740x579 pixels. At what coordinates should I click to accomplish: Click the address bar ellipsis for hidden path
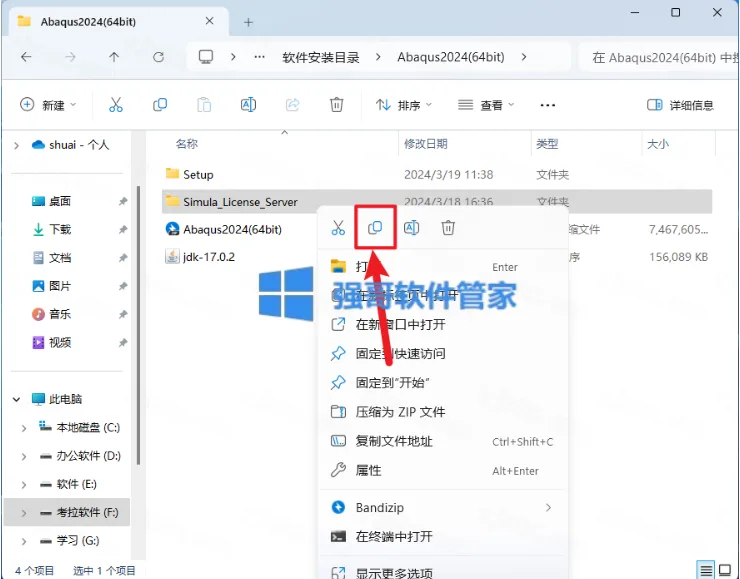tap(260, 57)
